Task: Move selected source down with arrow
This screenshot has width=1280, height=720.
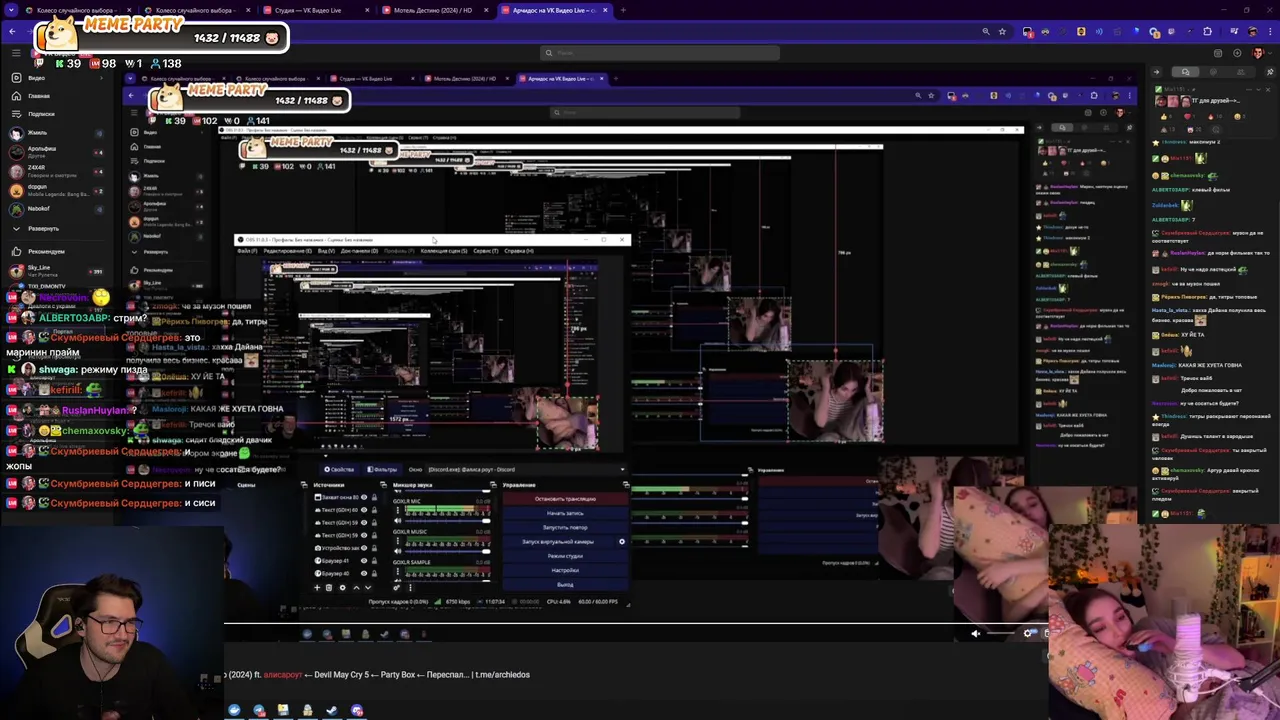Action: click(x=366, y=588)
